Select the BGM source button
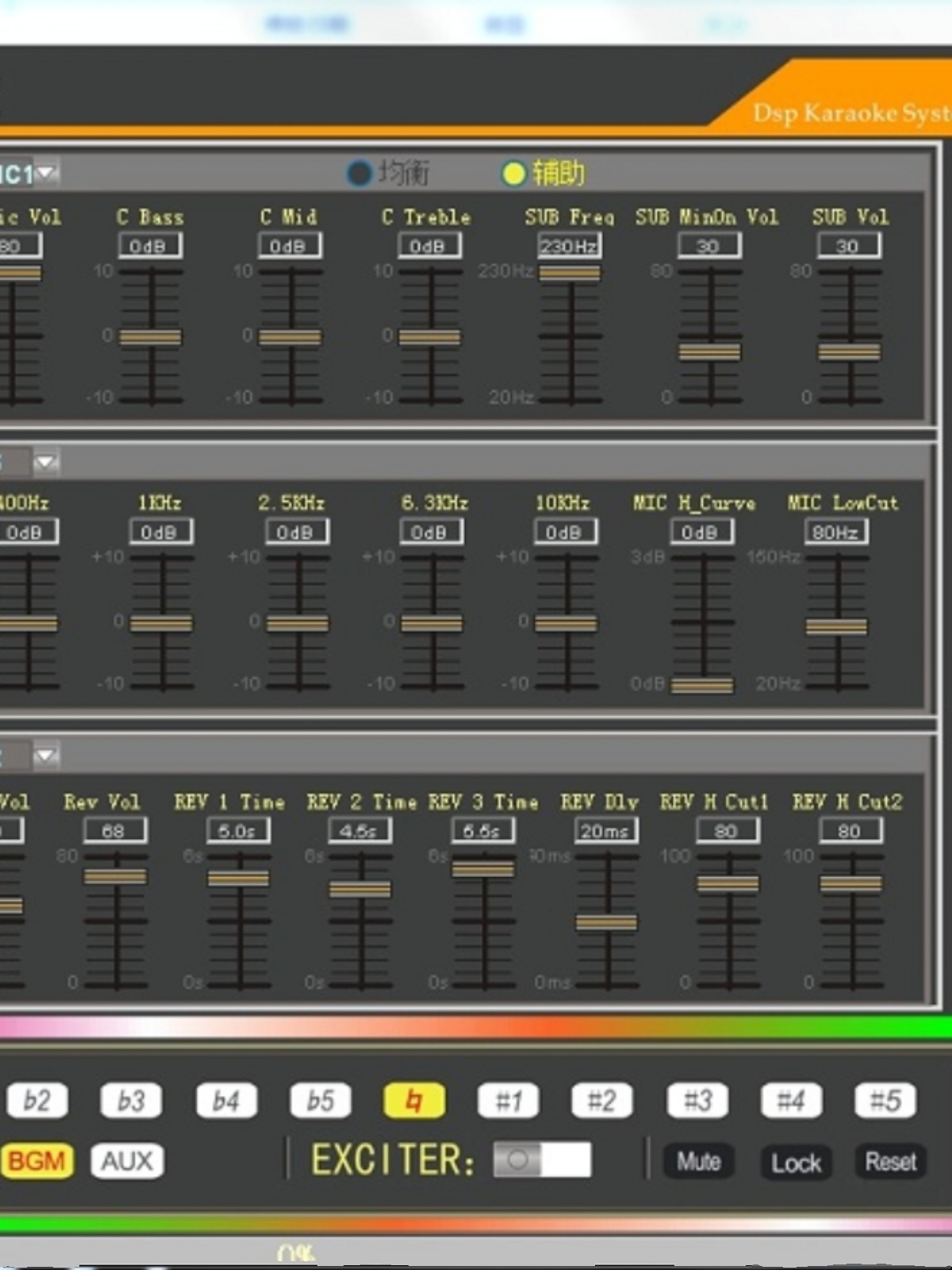This screenshot has width=952, height=1270. click(36, 1161)
